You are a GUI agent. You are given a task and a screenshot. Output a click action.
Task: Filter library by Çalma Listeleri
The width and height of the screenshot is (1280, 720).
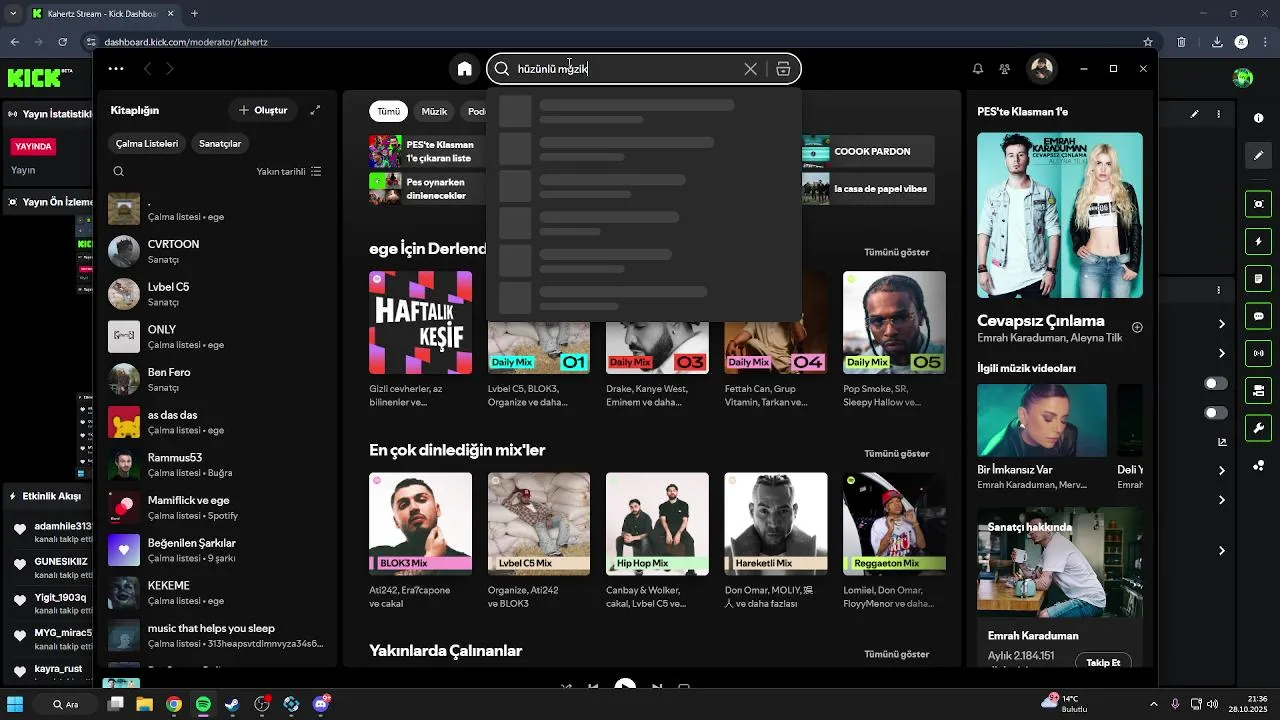click(147, 144)
